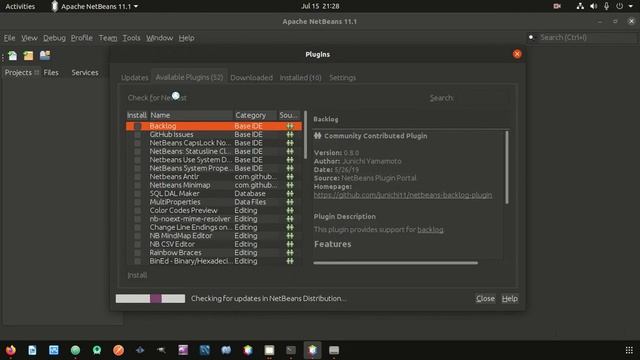Click the volume icon in the top bar
640x360 pixels.
(x=593, y=6)
